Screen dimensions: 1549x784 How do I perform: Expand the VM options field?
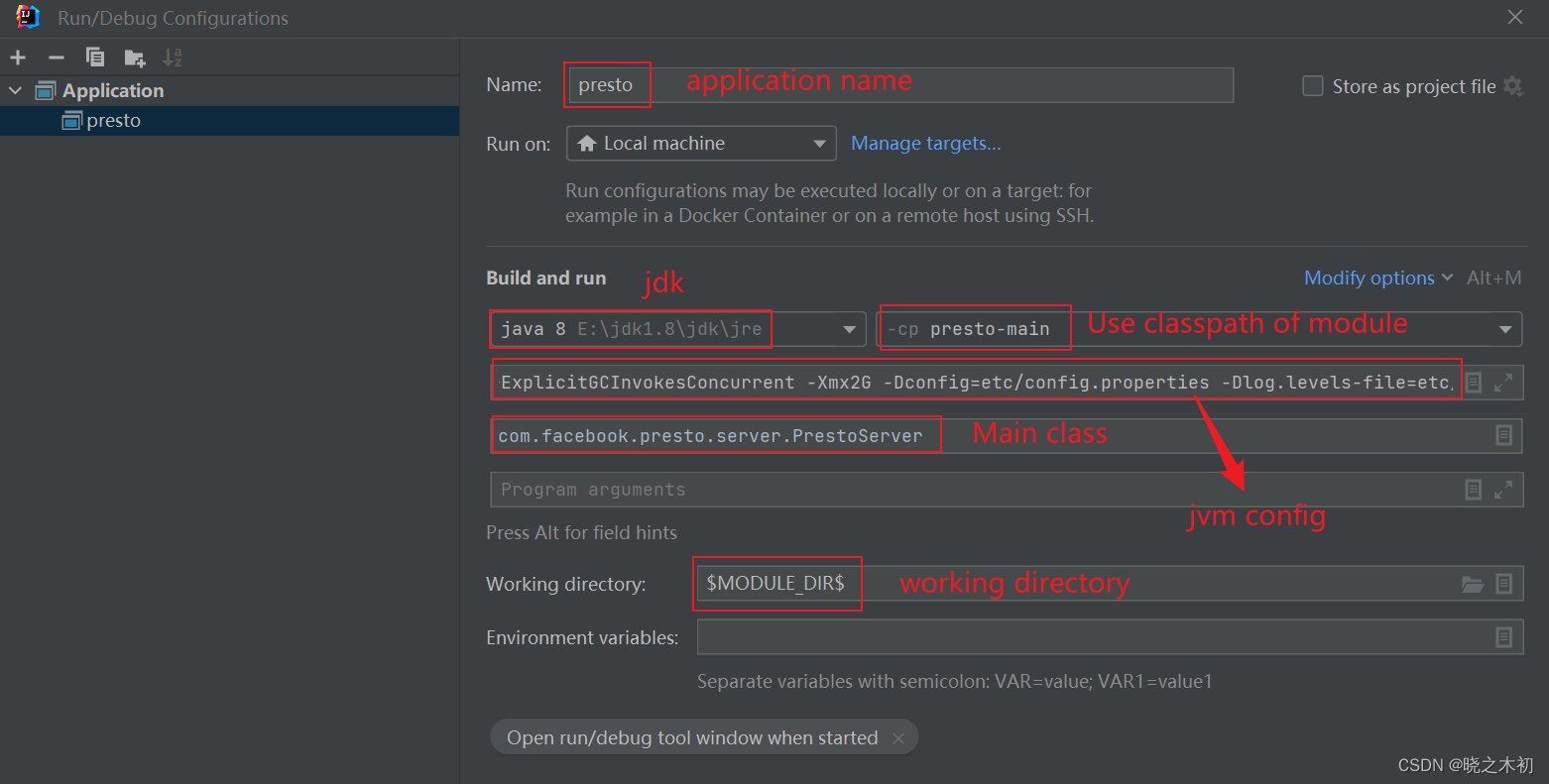pyautogui.click(x=1503, y=383)
